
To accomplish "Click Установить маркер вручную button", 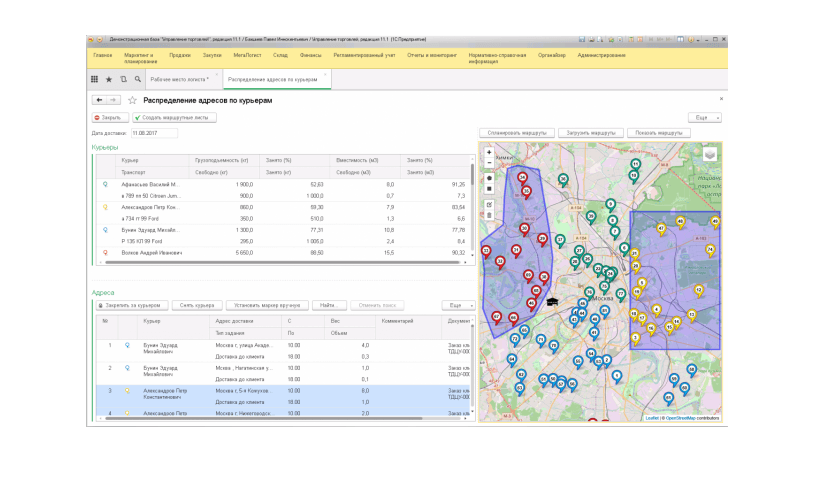I will [x=267, y=305].
